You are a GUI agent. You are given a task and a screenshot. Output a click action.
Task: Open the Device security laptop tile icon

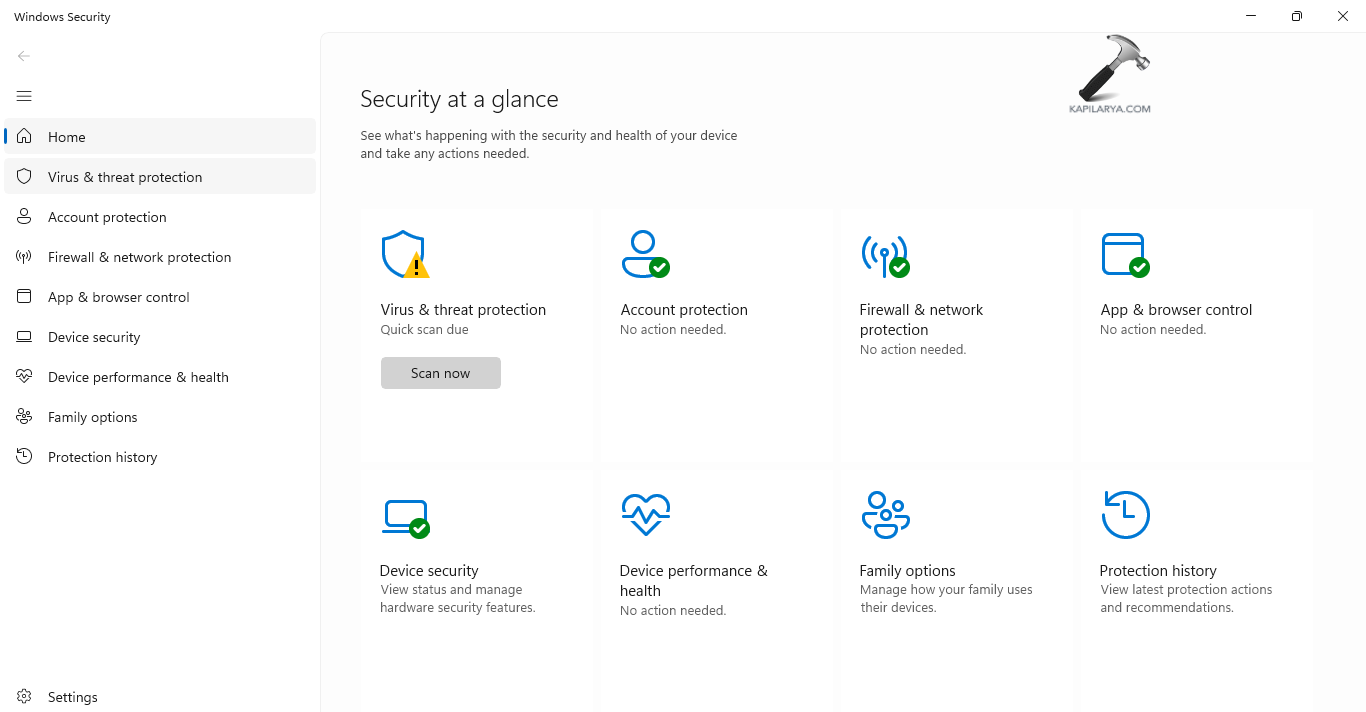[405, 516]
